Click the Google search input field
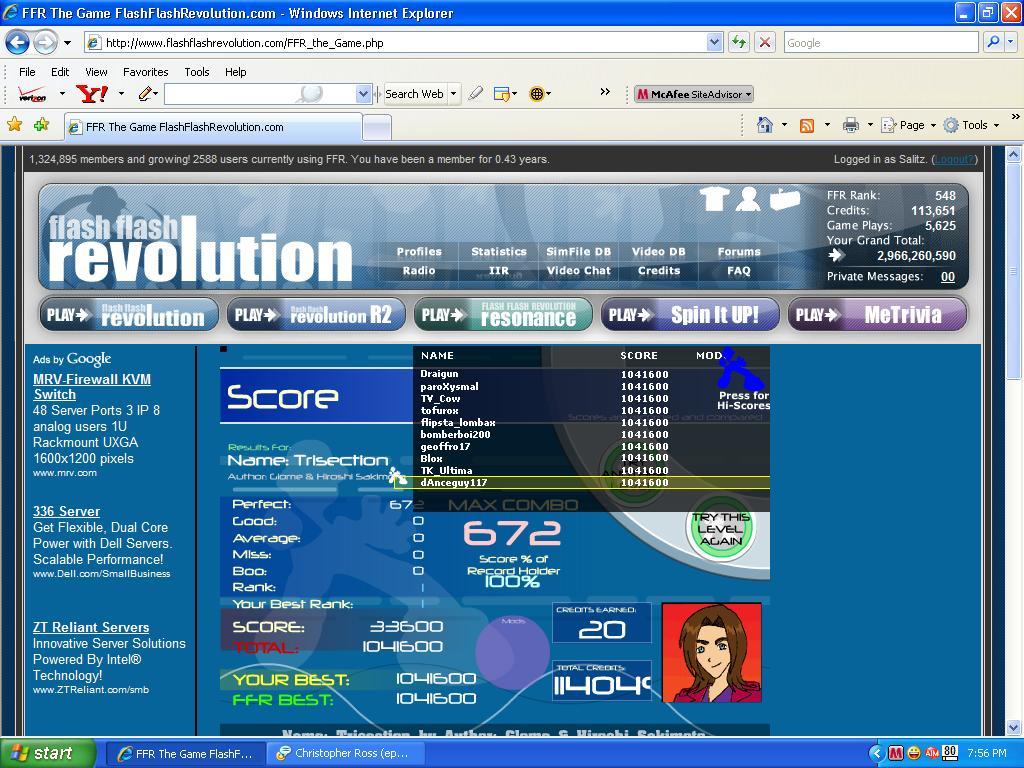1024x768 pixels. 881,42
